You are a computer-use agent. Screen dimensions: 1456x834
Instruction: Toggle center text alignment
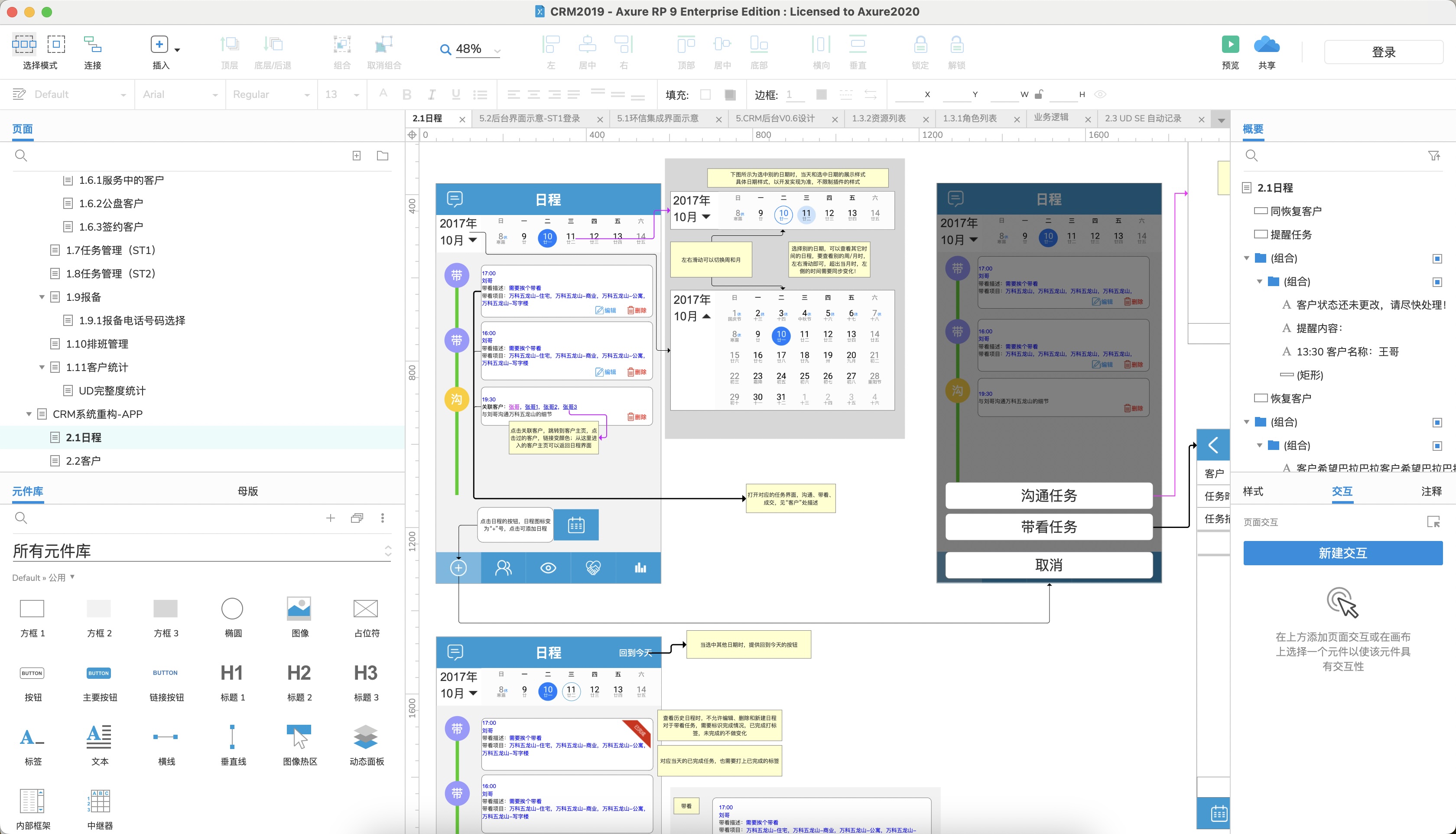click(533, 94)
